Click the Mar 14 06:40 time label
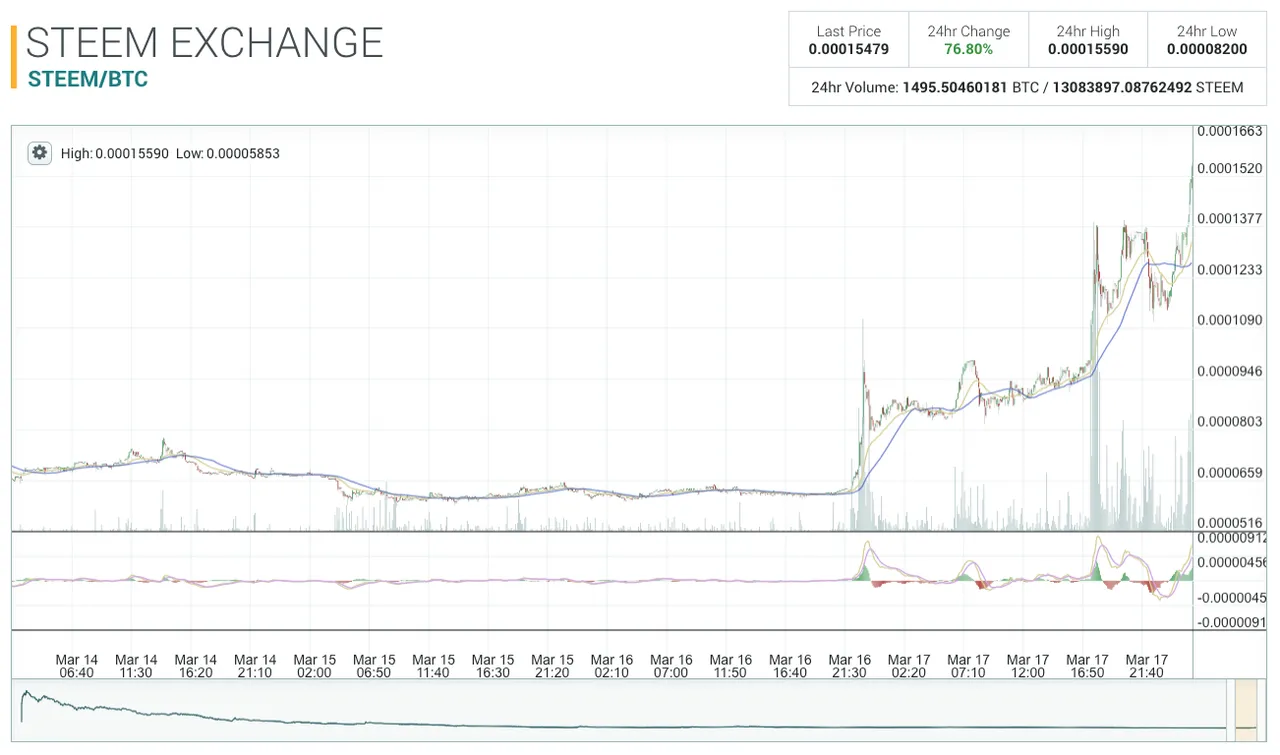 [77, 666]
